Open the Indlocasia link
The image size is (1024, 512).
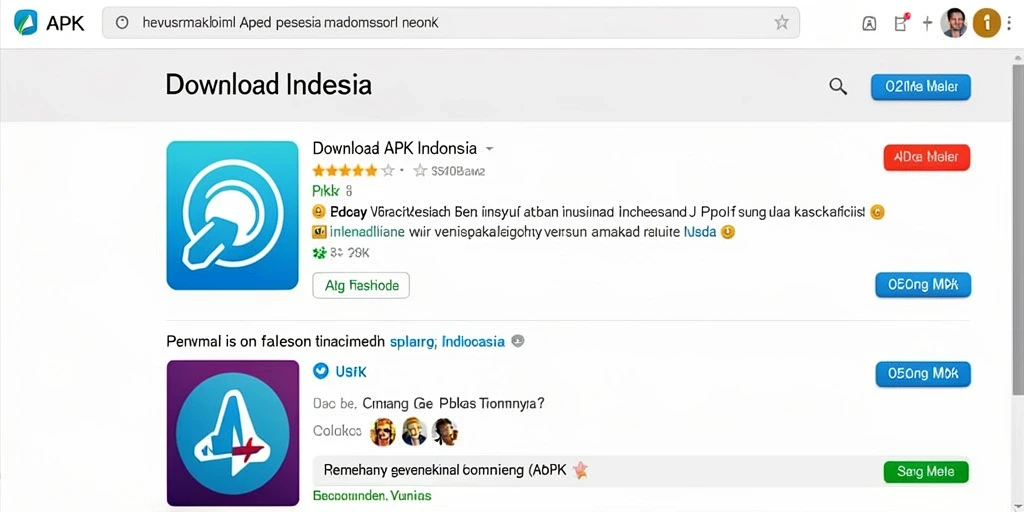(473, 341)
